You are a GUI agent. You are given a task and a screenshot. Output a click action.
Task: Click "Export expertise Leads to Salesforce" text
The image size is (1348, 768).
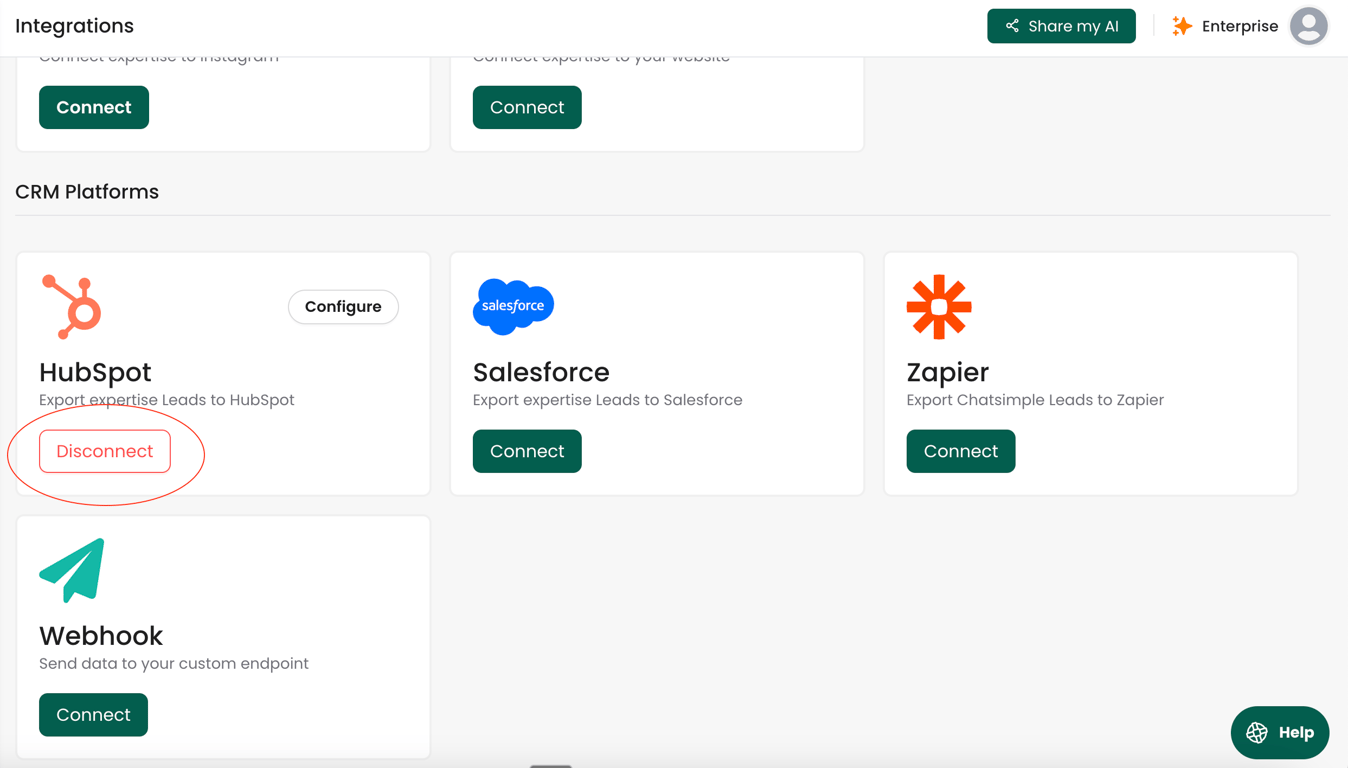608,400
